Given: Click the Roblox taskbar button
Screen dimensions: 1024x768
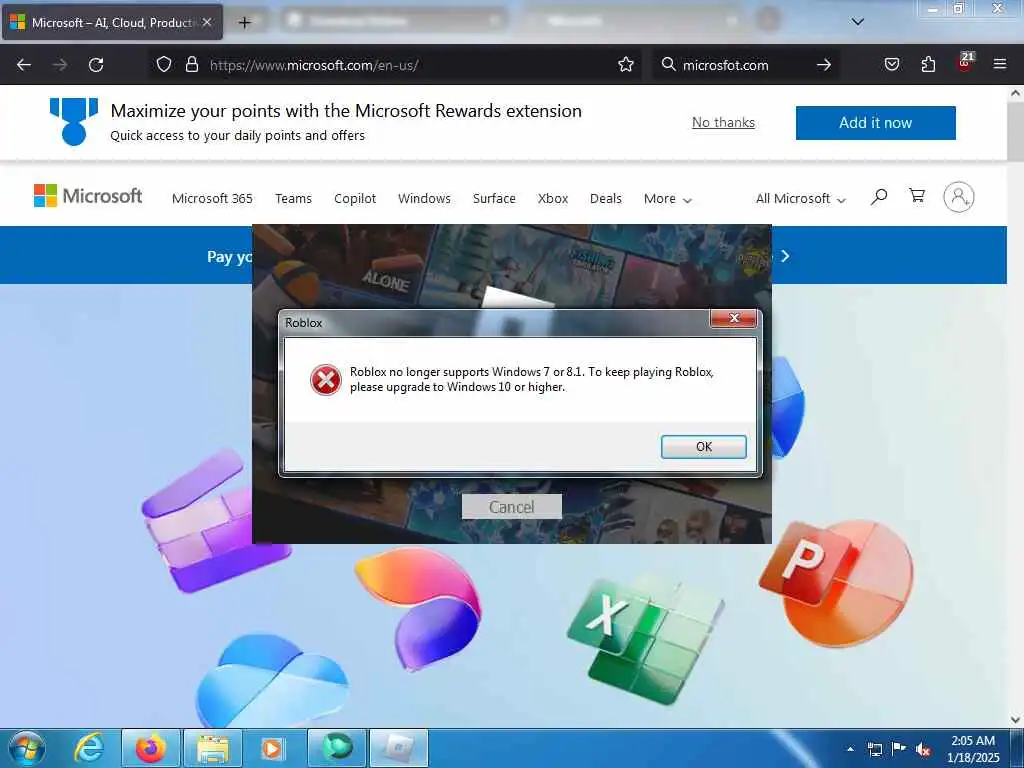Looking at the screenshot, I should [399, 748].
